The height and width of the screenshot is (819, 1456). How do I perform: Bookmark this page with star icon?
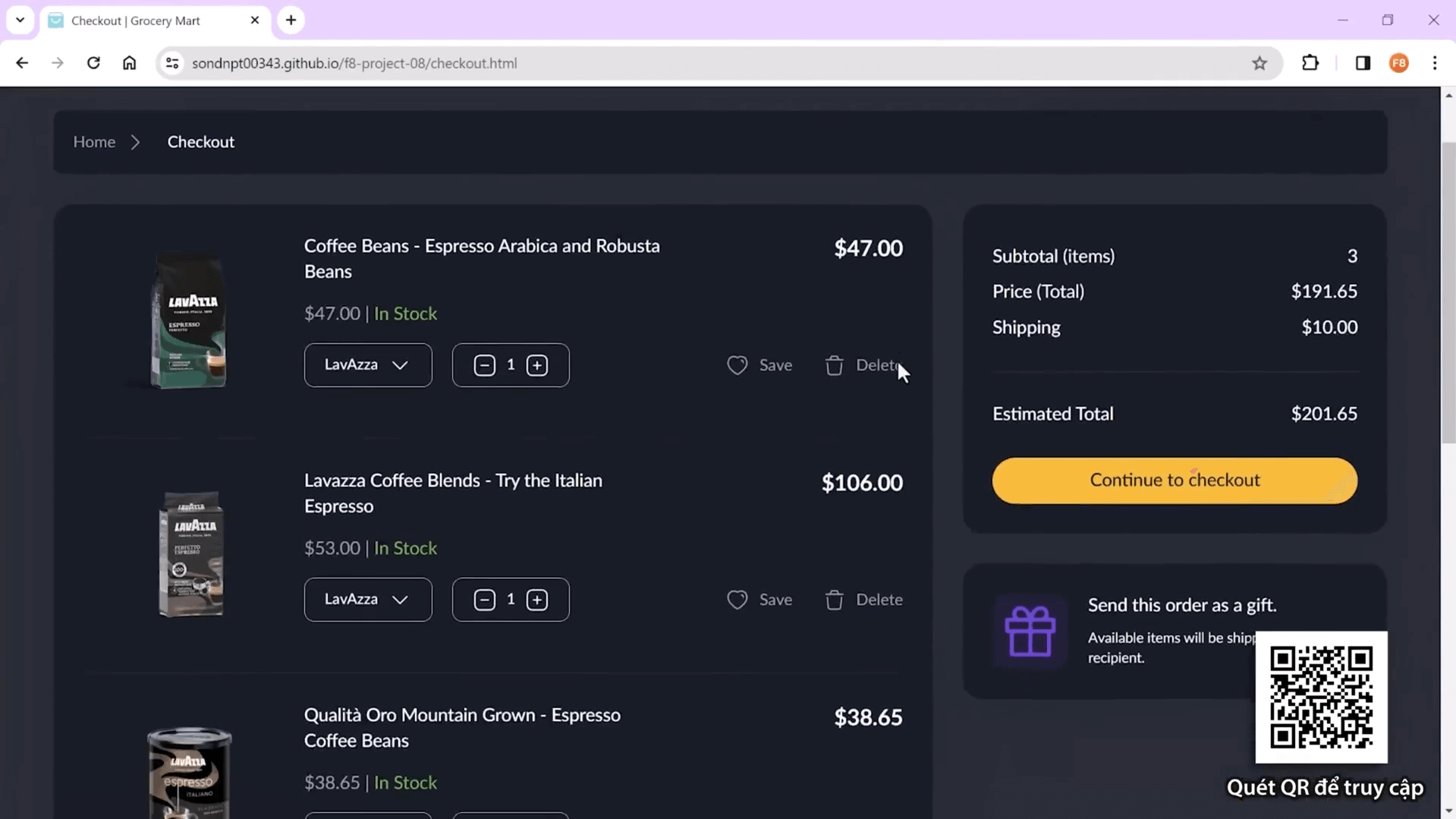[1259, 63]
